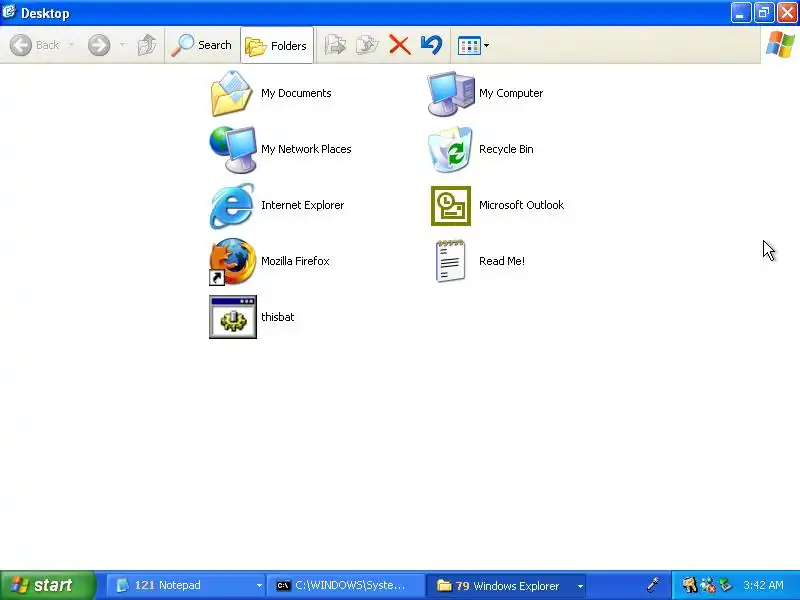This screenshot has height=600, width=800.
Task: Expand the Forward history dropdown arrow
Action: click(123, 45)
